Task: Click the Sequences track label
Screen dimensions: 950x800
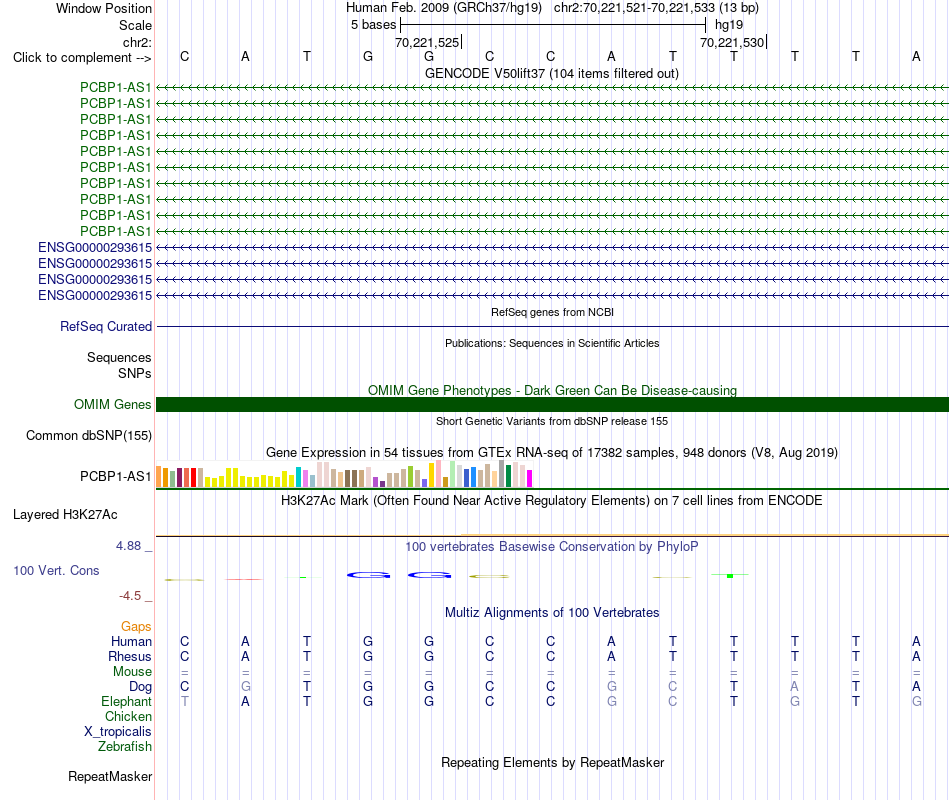Action: point(119,358)
